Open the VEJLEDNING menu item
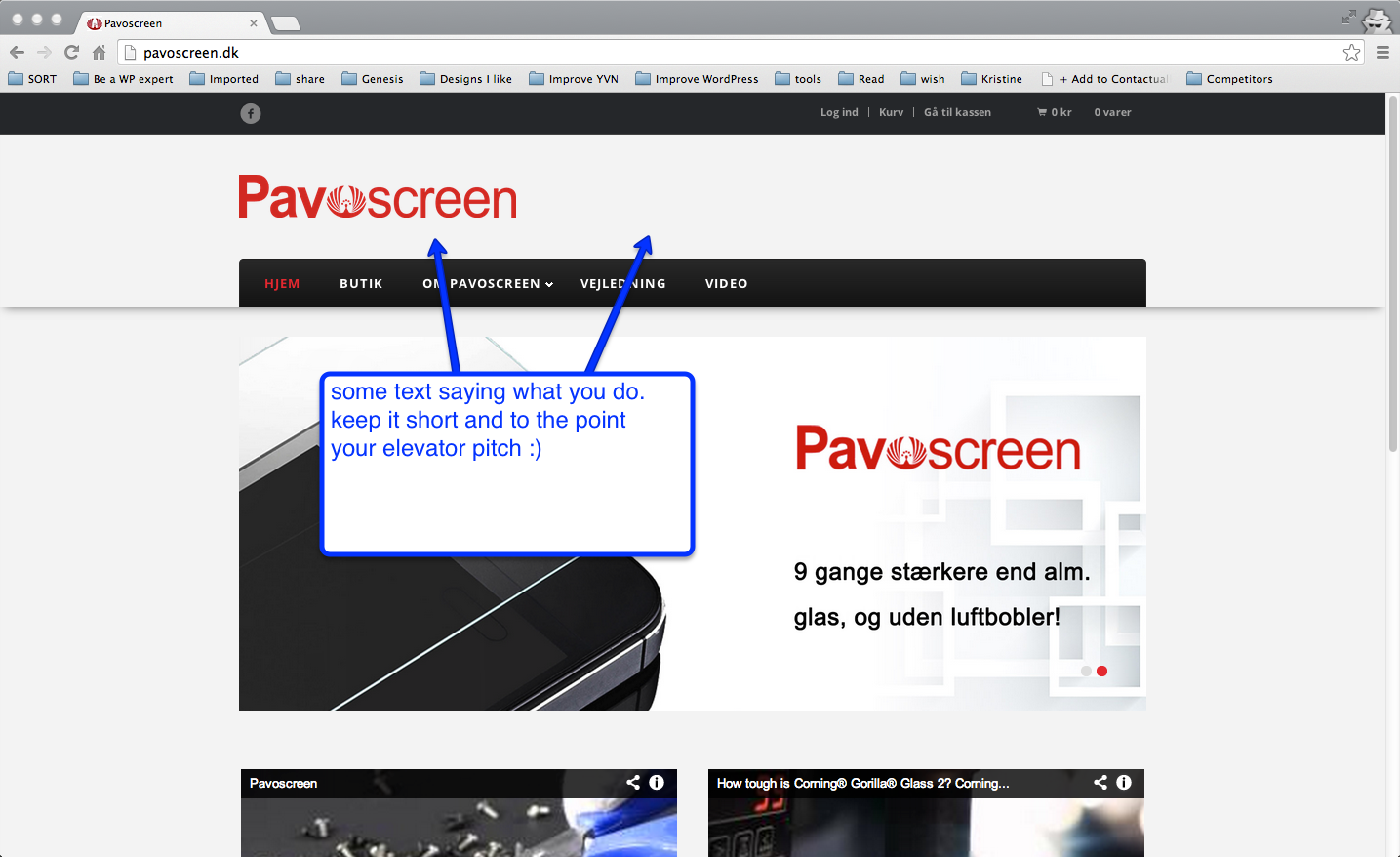Viewport: 1400px width, 857px height. click(x=623, y=283)
